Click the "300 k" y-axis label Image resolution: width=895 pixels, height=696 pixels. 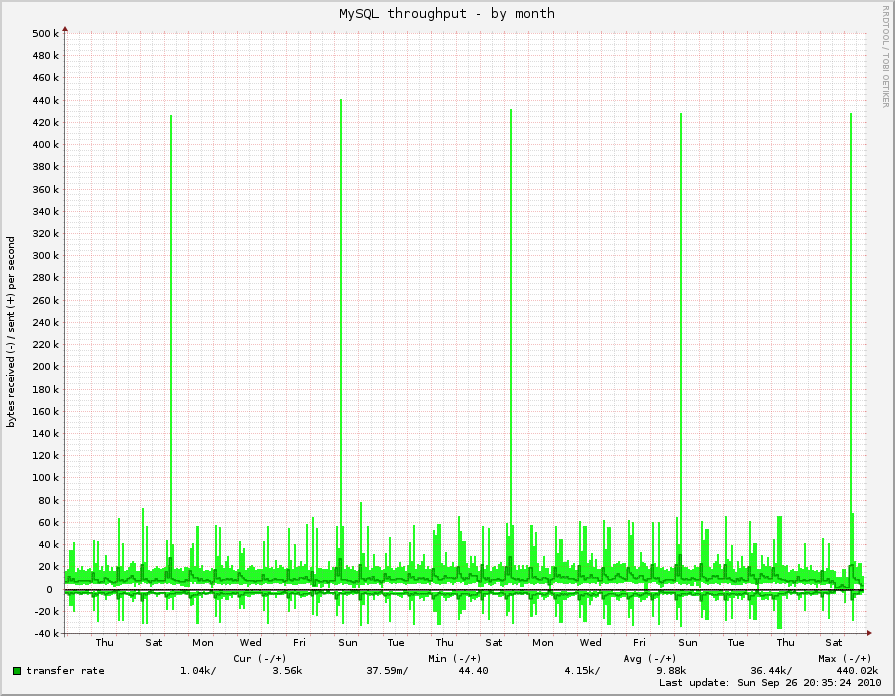pyautogui.click(x=45, y=256)
